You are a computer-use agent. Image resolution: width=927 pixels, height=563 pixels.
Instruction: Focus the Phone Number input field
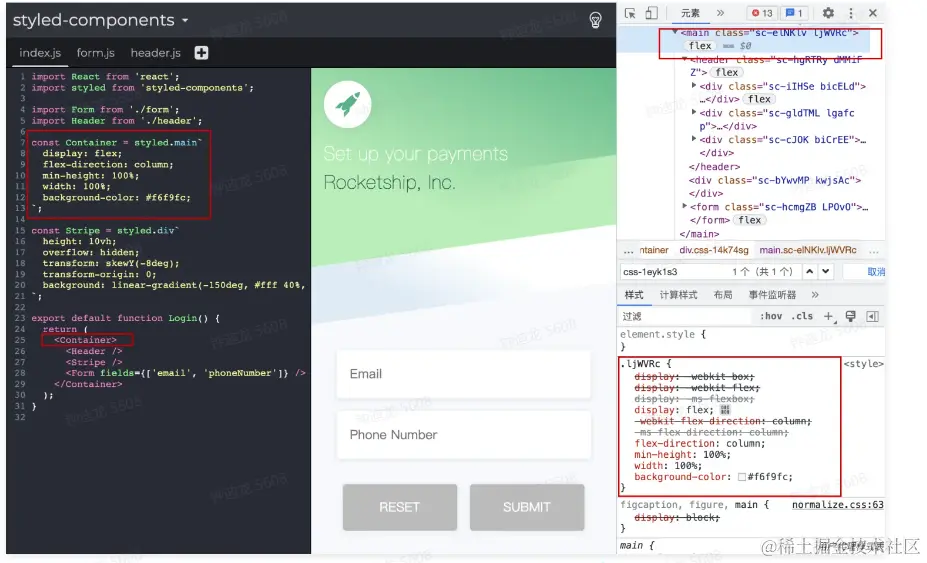pos(464,435)
